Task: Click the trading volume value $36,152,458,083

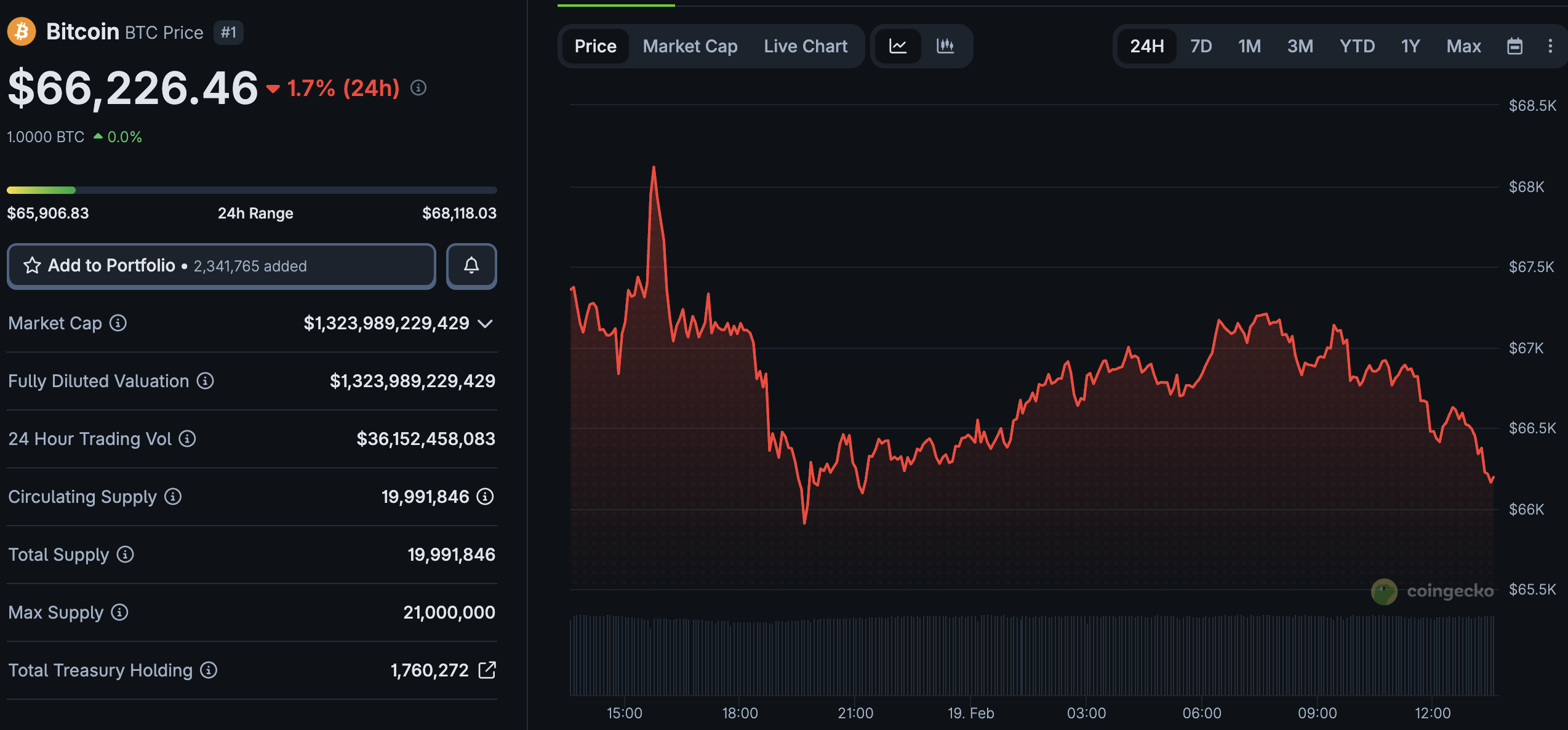Action: [x=426, y=439]
